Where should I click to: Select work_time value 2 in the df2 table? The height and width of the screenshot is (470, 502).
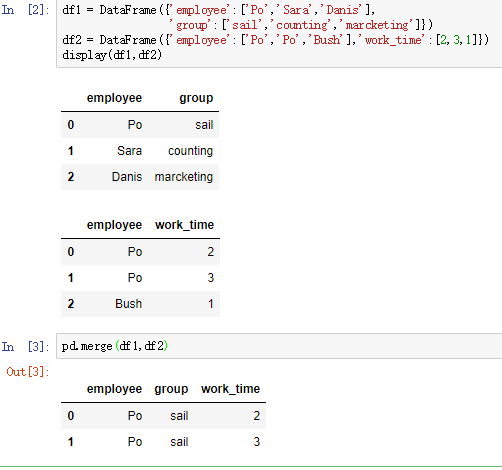coord(210,252)
